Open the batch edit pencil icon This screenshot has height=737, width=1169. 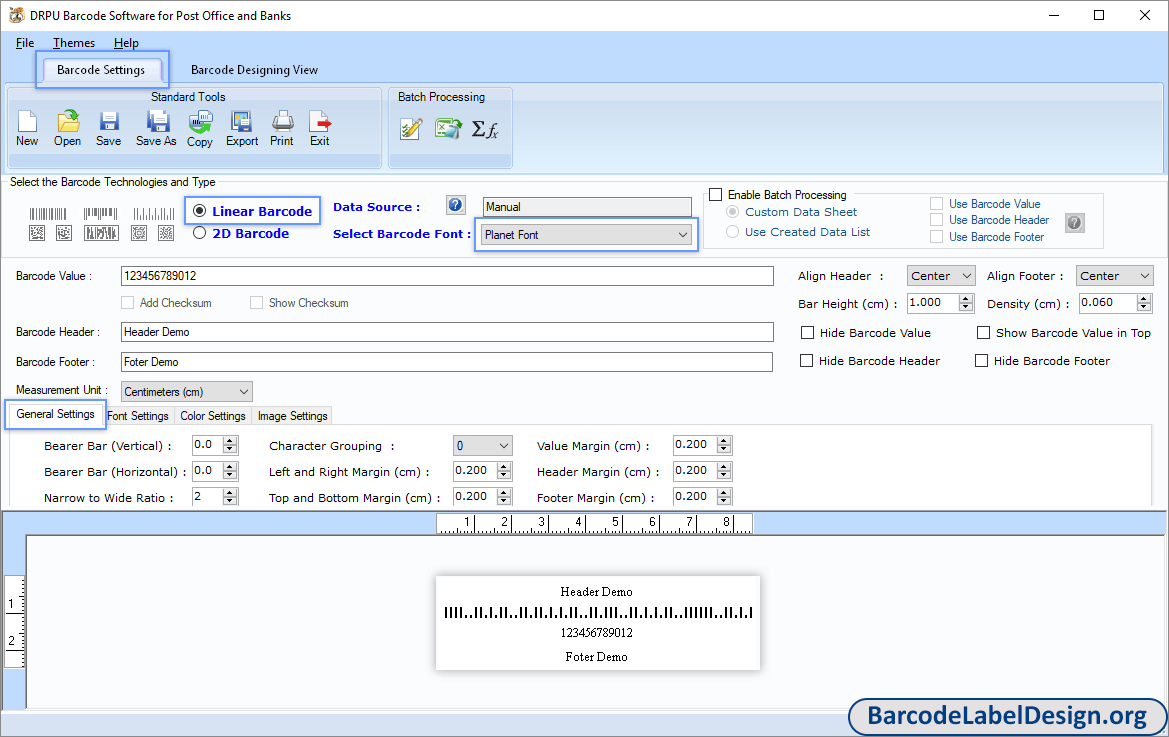point(411,129)
